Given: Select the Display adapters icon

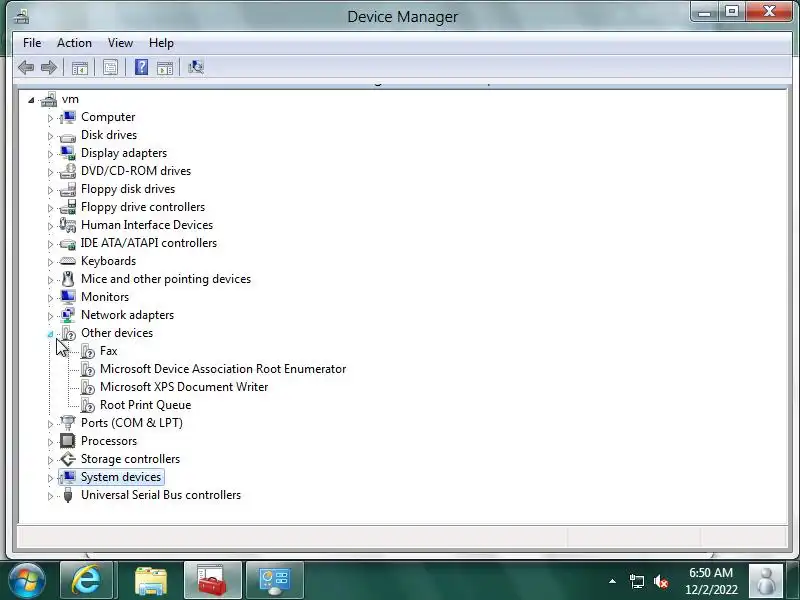Looking at the screenshot, I should [x=67, y=153].
